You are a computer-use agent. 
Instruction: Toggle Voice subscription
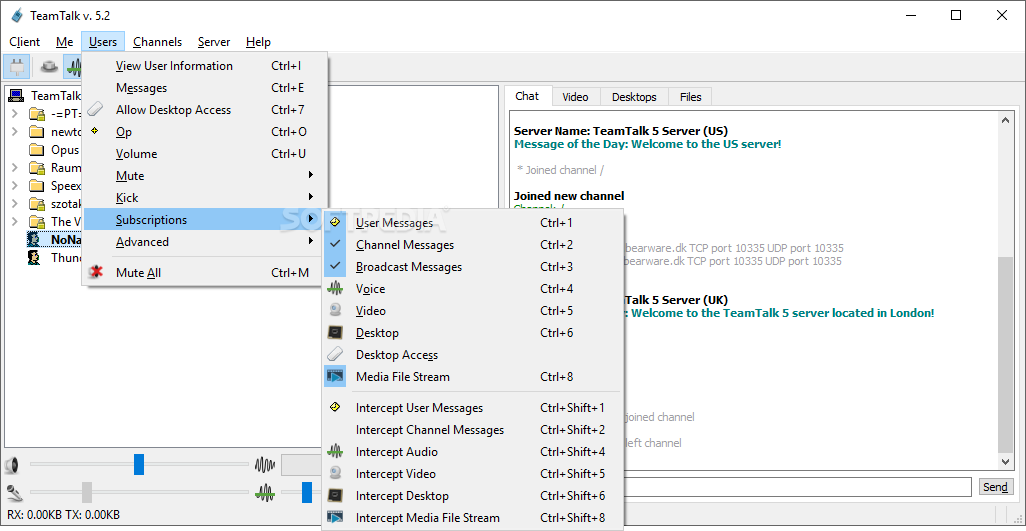[474, 288]
